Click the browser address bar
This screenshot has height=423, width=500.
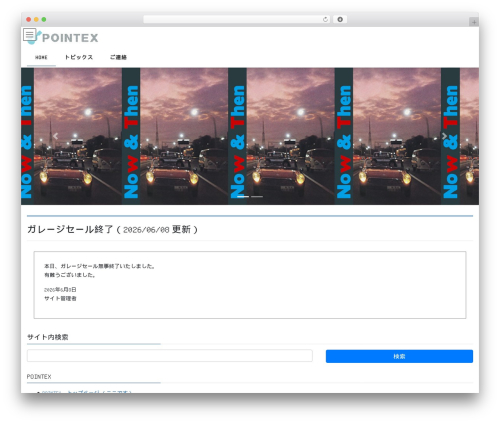[237, 20]
